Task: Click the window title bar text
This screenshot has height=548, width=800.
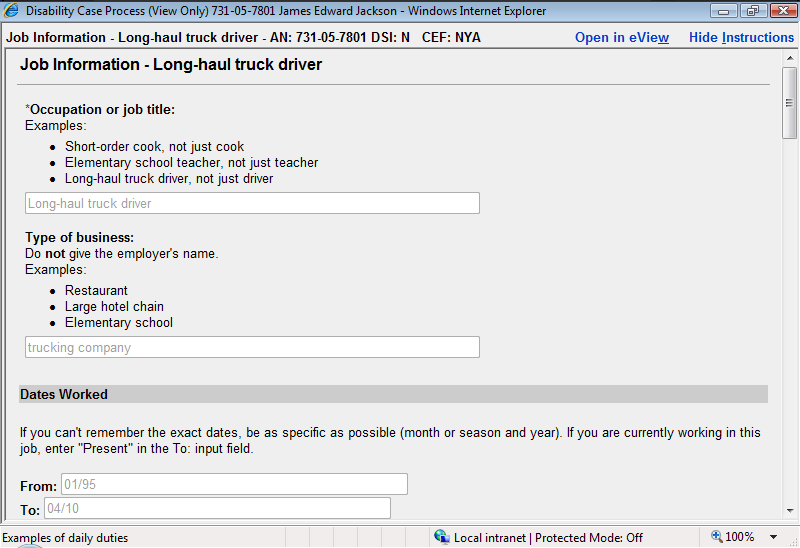Action: [286, 11]
